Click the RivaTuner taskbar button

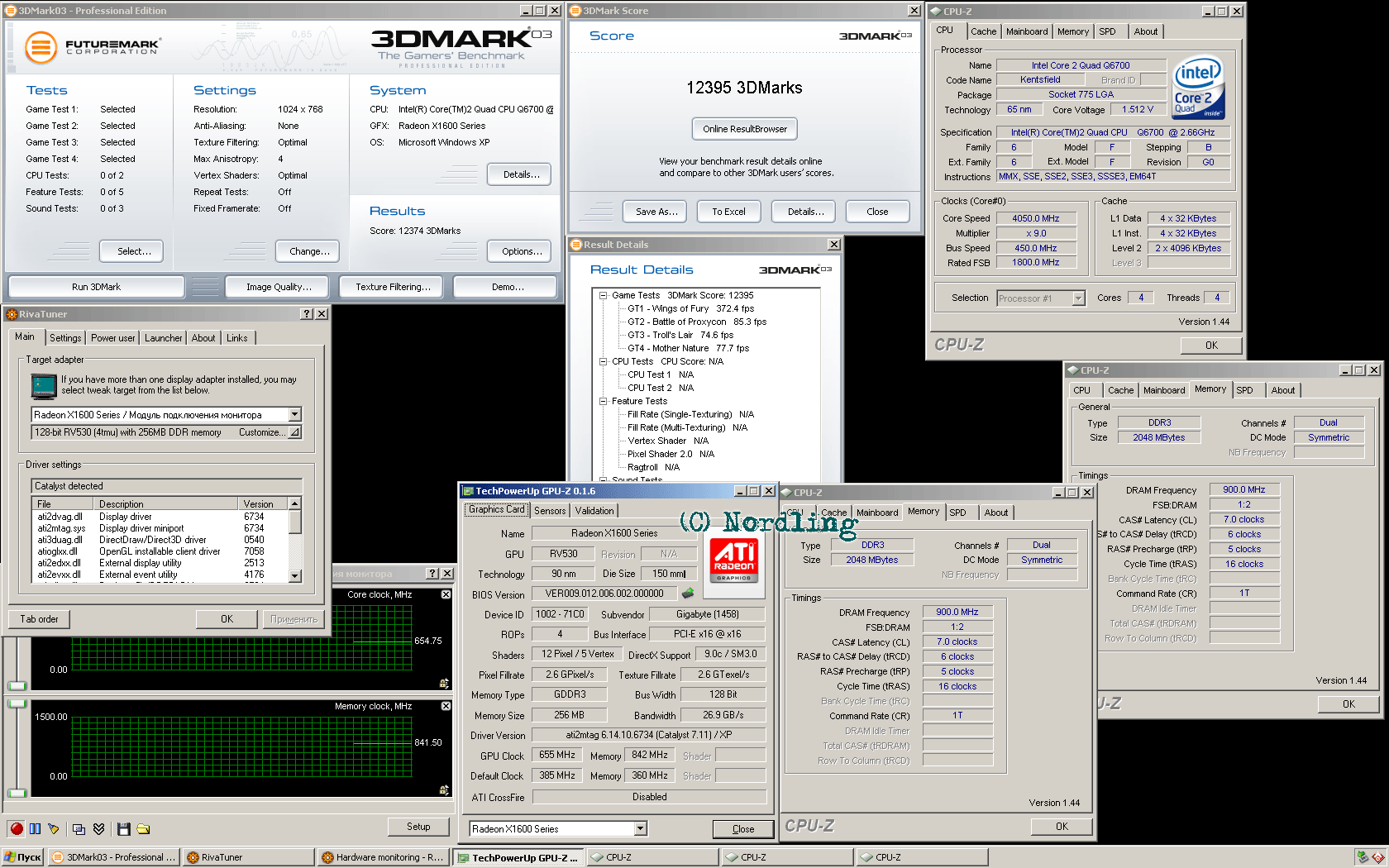[x=248, y=857]
